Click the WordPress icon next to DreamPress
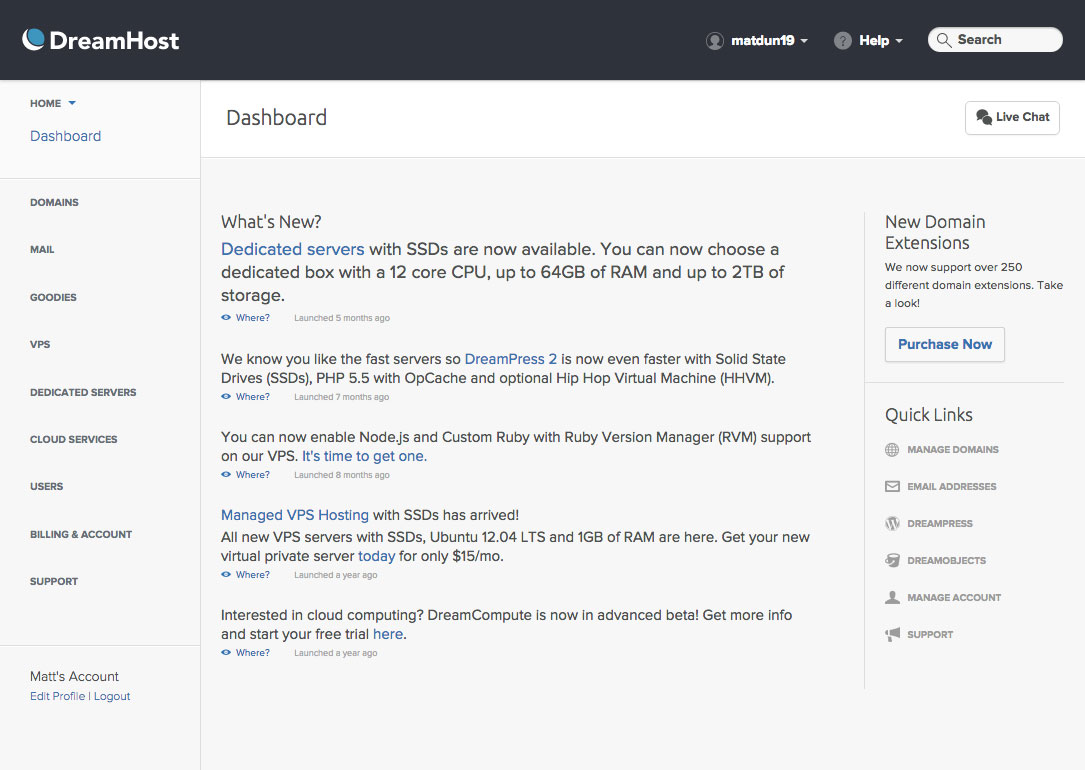This screenshot has height=770, width=1085. [892, 524]
